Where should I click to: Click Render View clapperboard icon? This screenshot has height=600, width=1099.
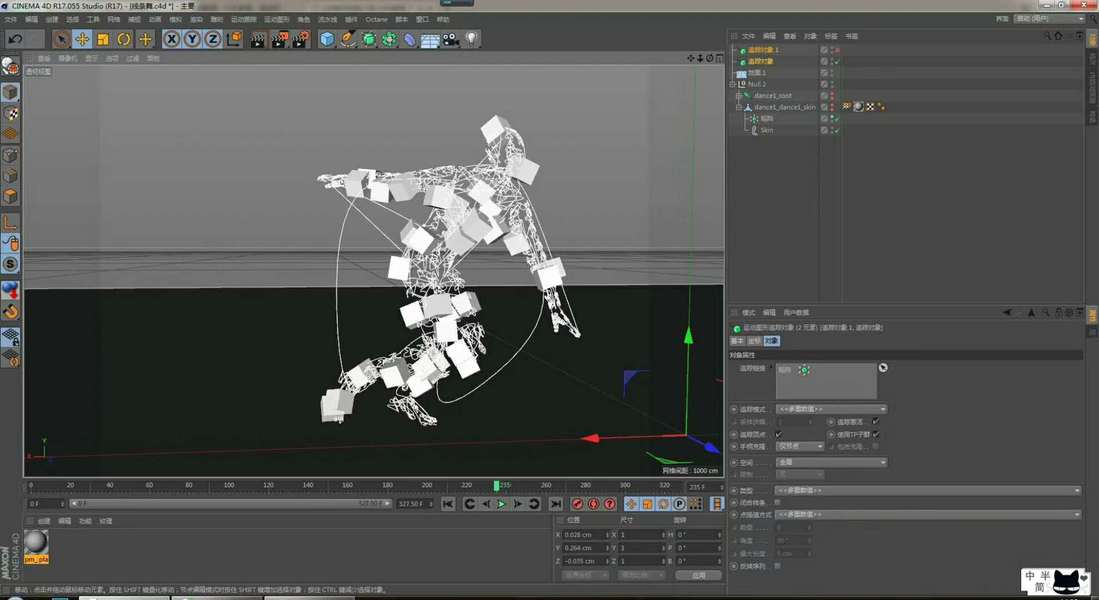click(x=258, y=39)
